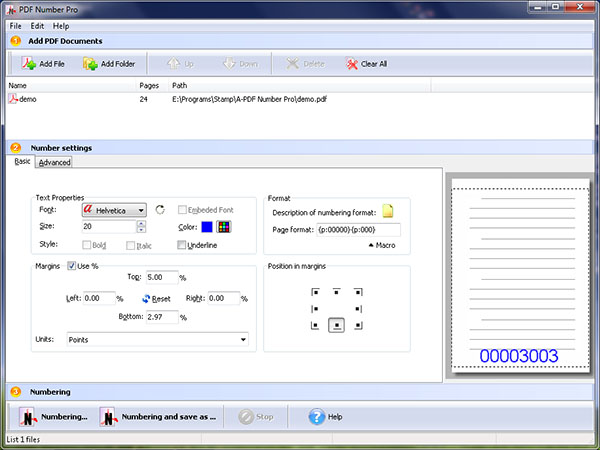The height and width of the screenshot is (450, 600).
Task: Switch to the Advanced tab
Action: (54, 162)
